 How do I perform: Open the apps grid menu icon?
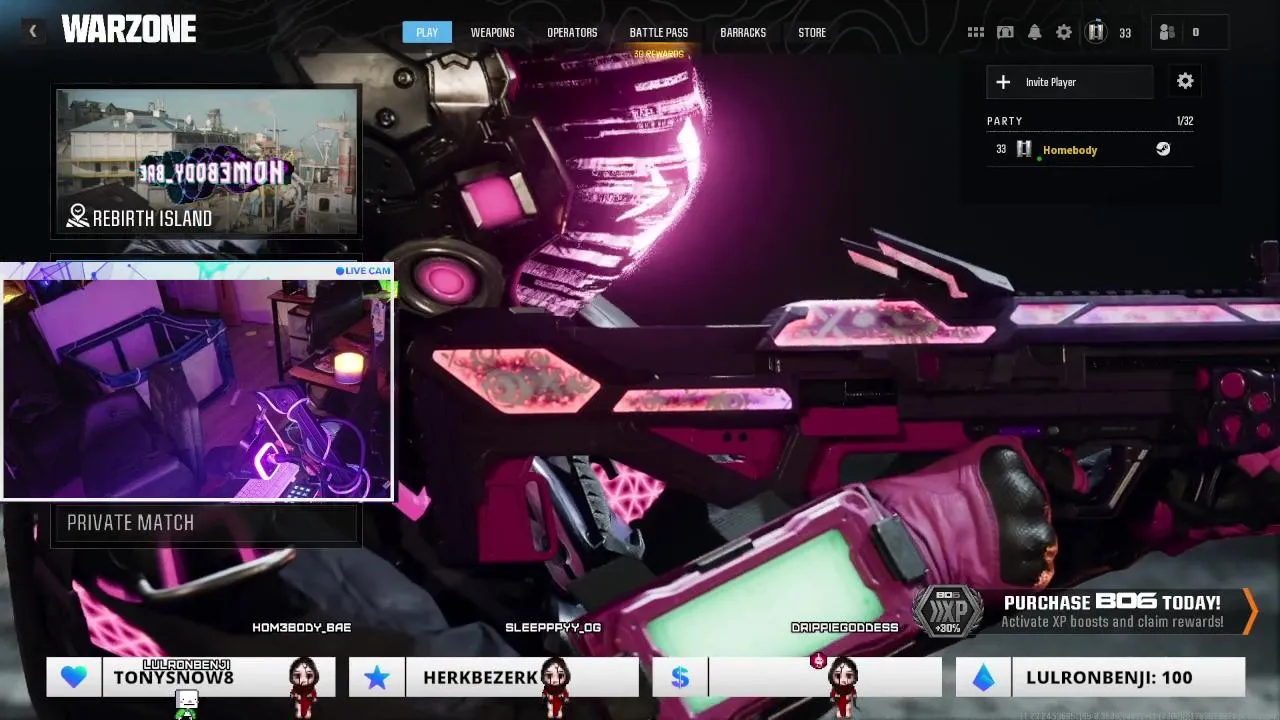[975, 32]
